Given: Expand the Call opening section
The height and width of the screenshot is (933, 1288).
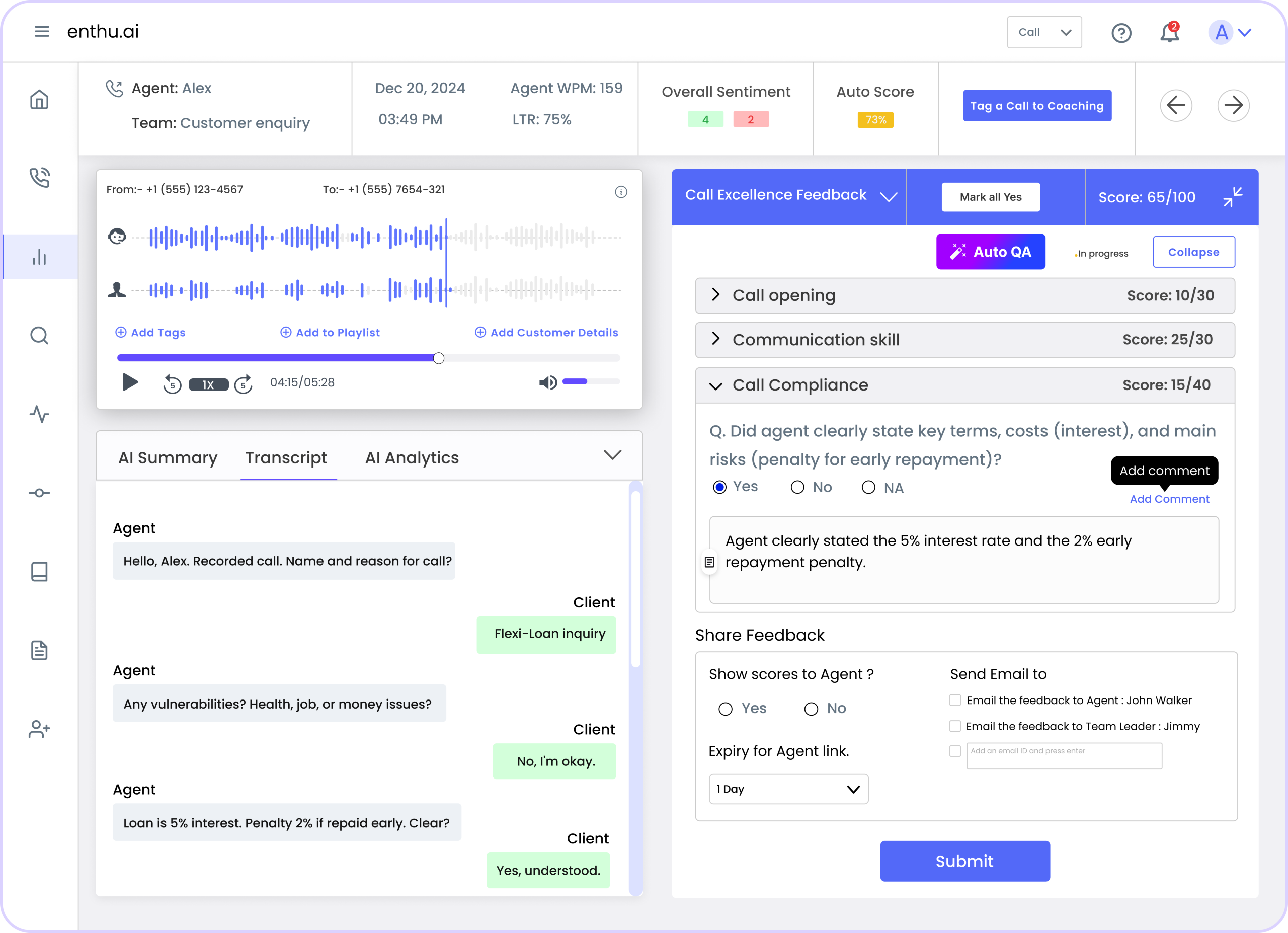Looking at the screenshot, I should pos(716,295).
